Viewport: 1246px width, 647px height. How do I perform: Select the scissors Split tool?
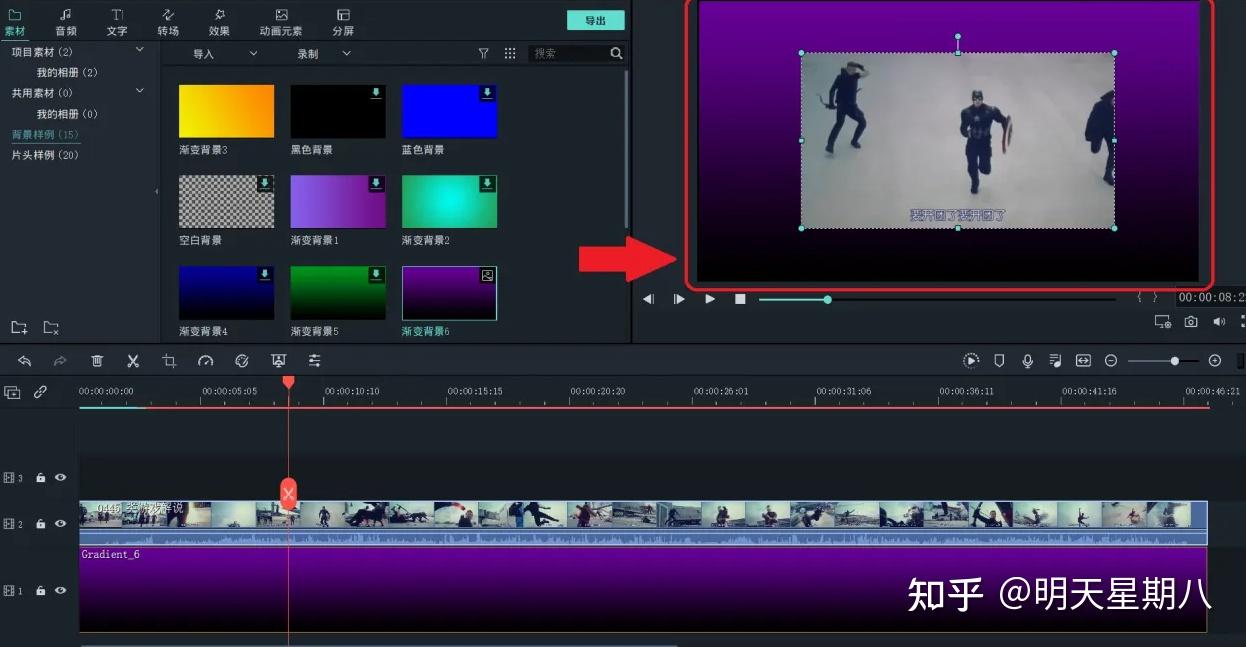coord(133,361)
